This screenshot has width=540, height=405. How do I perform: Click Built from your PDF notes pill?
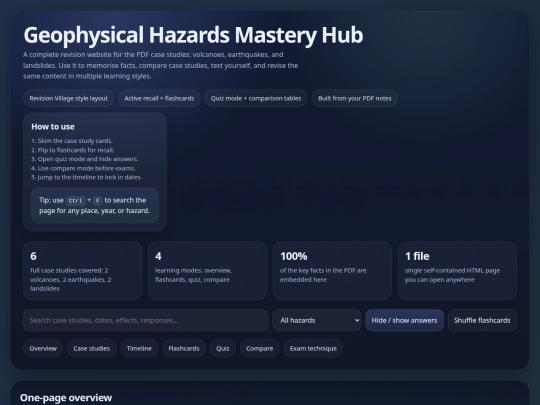tap(355, 98)
